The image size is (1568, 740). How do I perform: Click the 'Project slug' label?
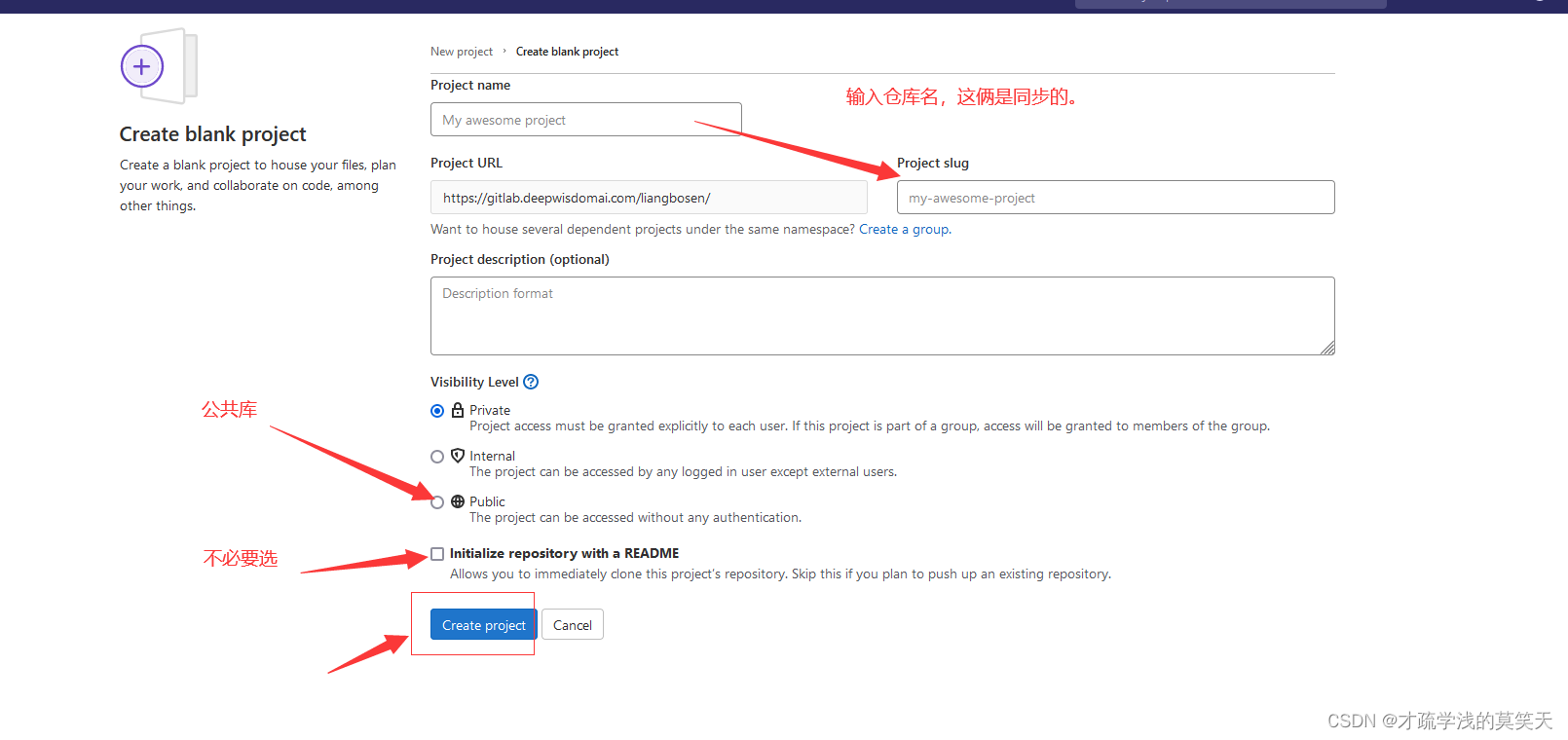933,163
